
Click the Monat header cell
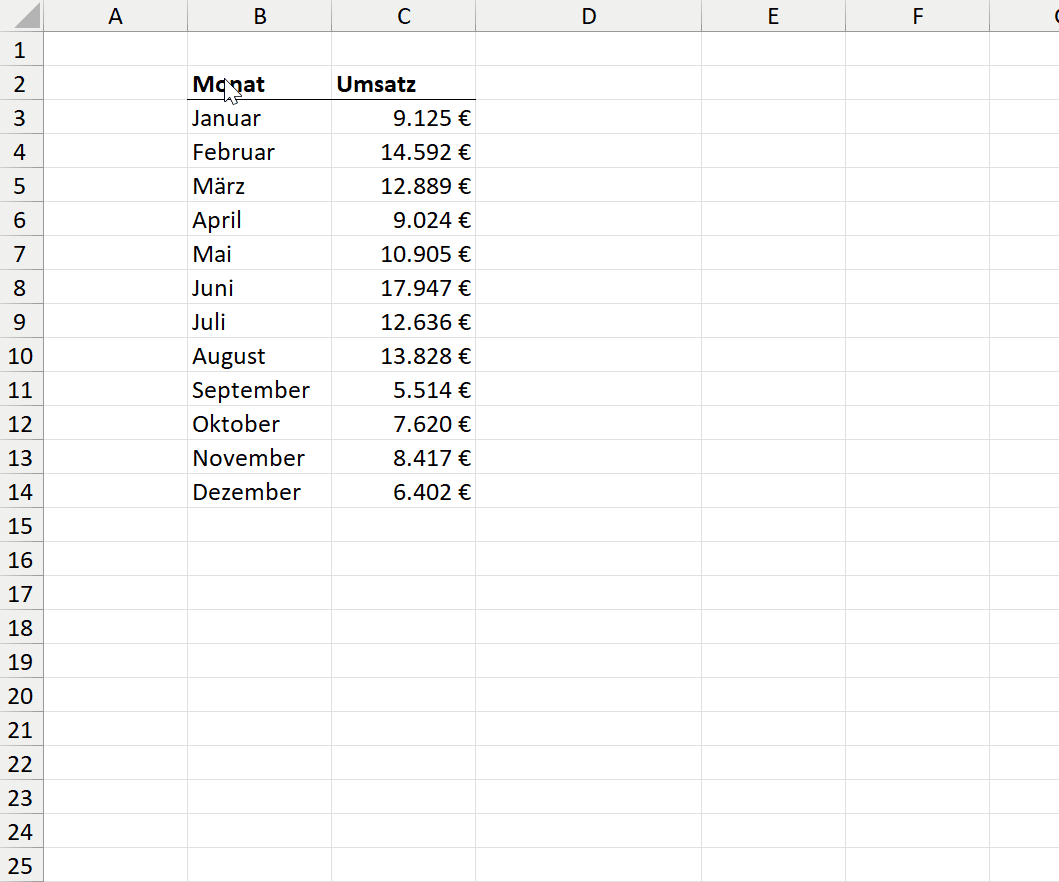(x=259, y=84)
